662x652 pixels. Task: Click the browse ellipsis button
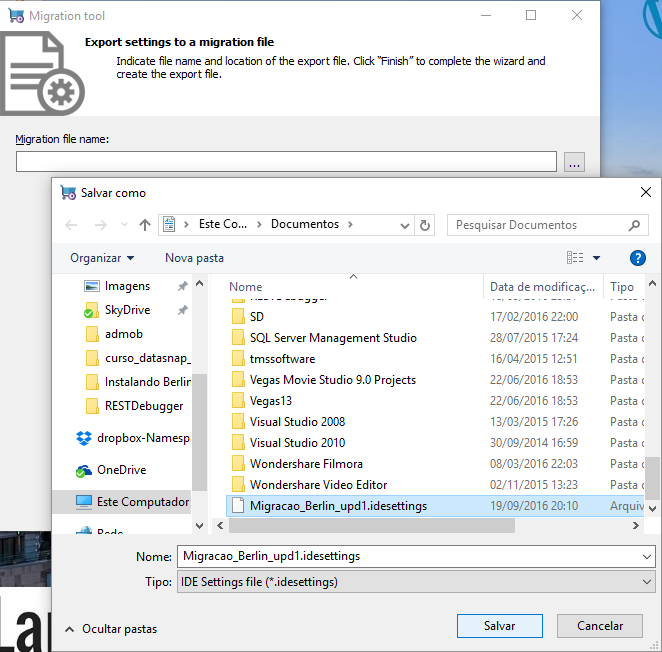click(x=573, y=162)
